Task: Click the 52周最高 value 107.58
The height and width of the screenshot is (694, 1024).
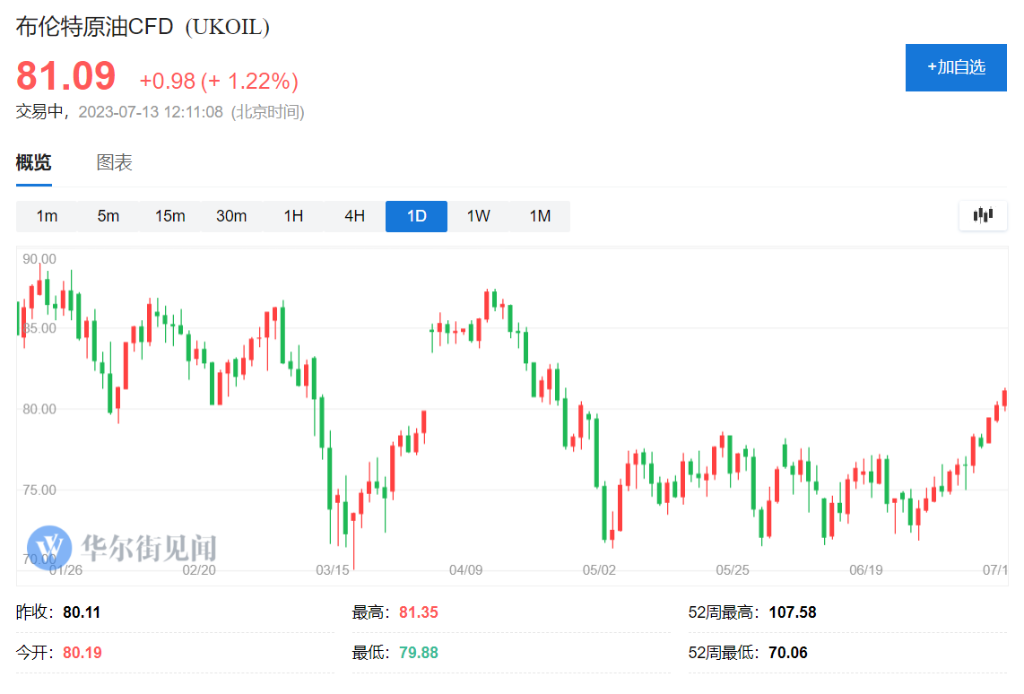Action: pos(793,612)
